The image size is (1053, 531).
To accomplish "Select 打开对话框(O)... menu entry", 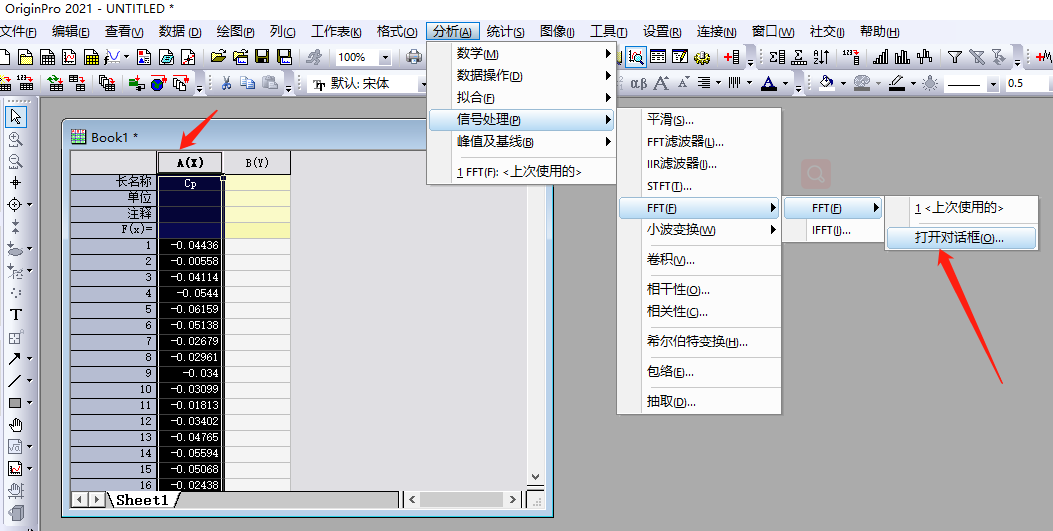I will [x=960, y=238].
